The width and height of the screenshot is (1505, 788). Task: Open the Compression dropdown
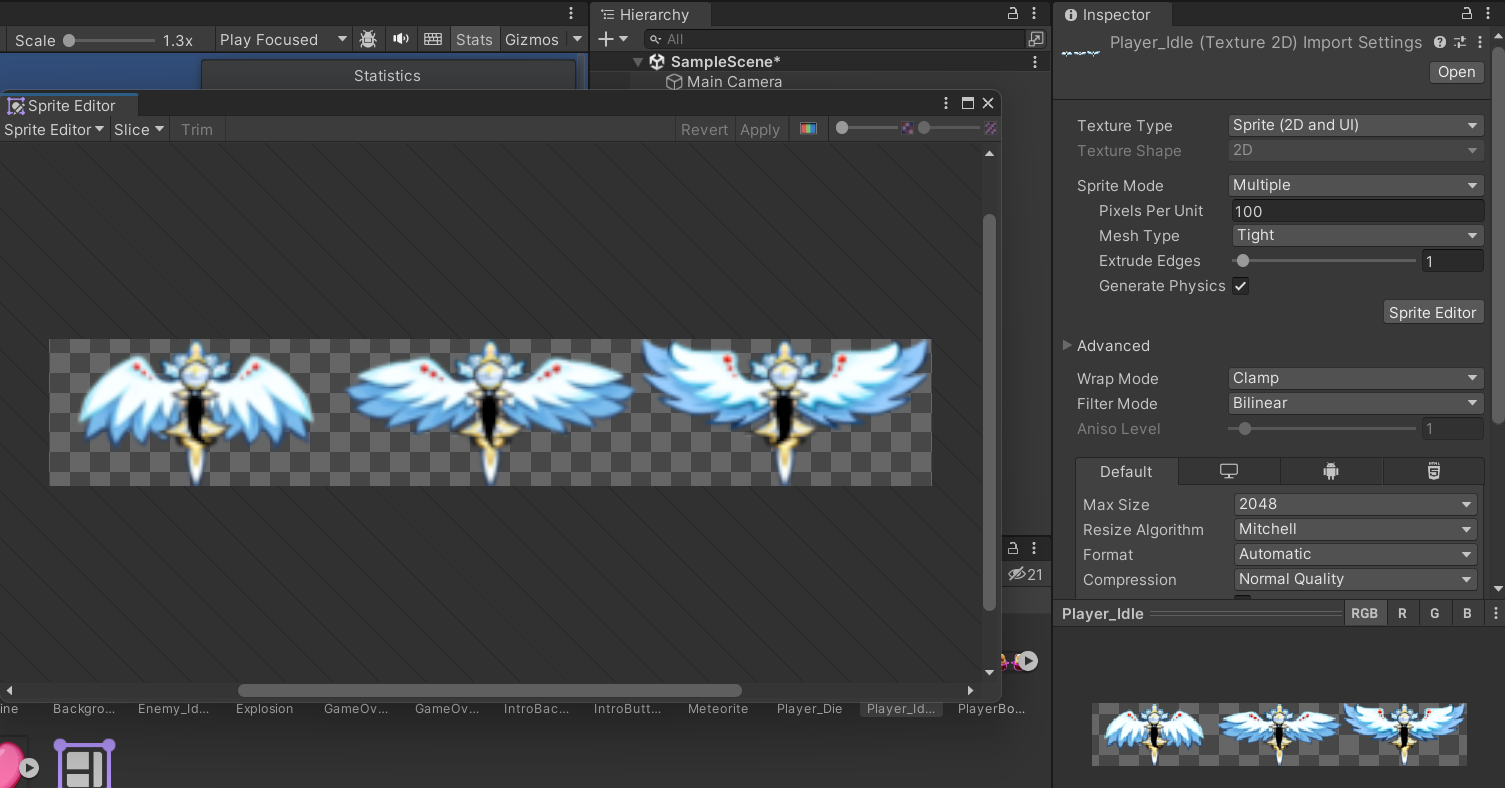pos(1355,579)
